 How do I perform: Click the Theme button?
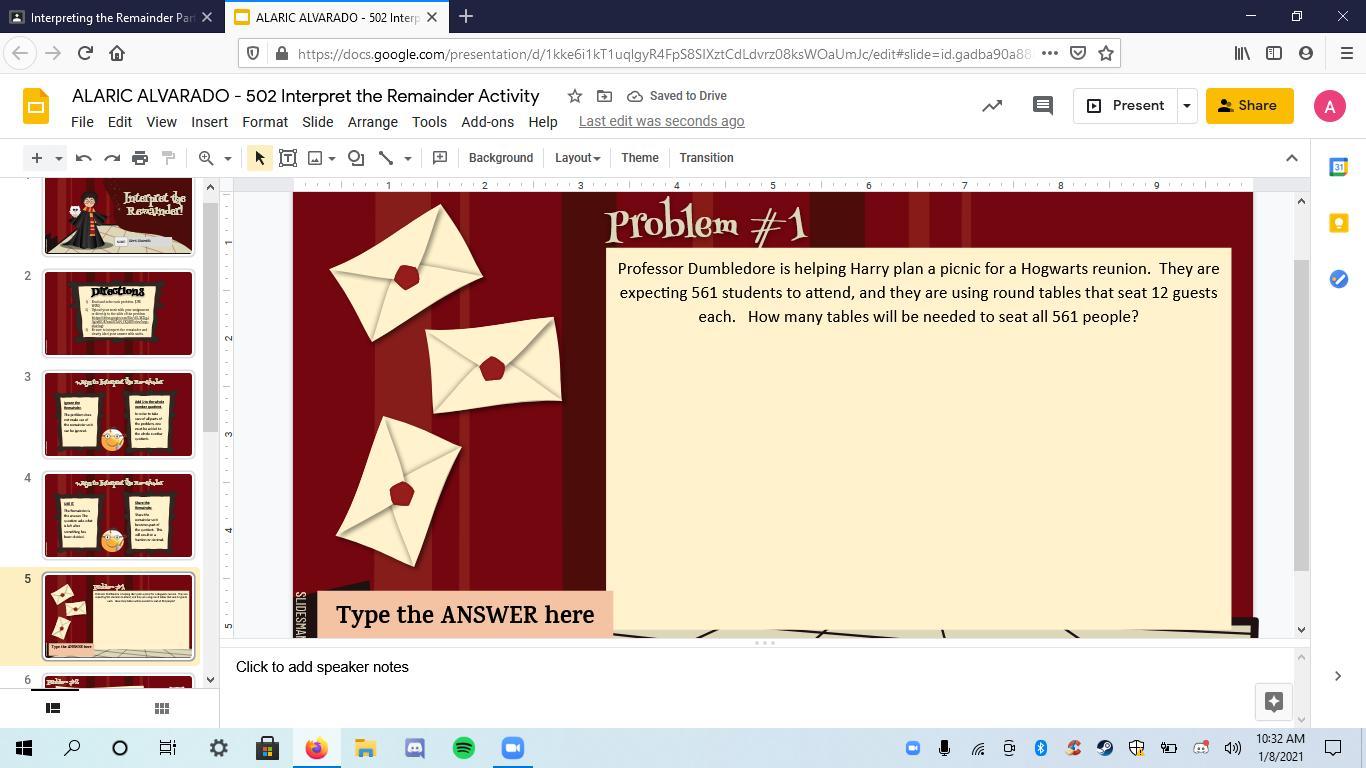point(640,158)
